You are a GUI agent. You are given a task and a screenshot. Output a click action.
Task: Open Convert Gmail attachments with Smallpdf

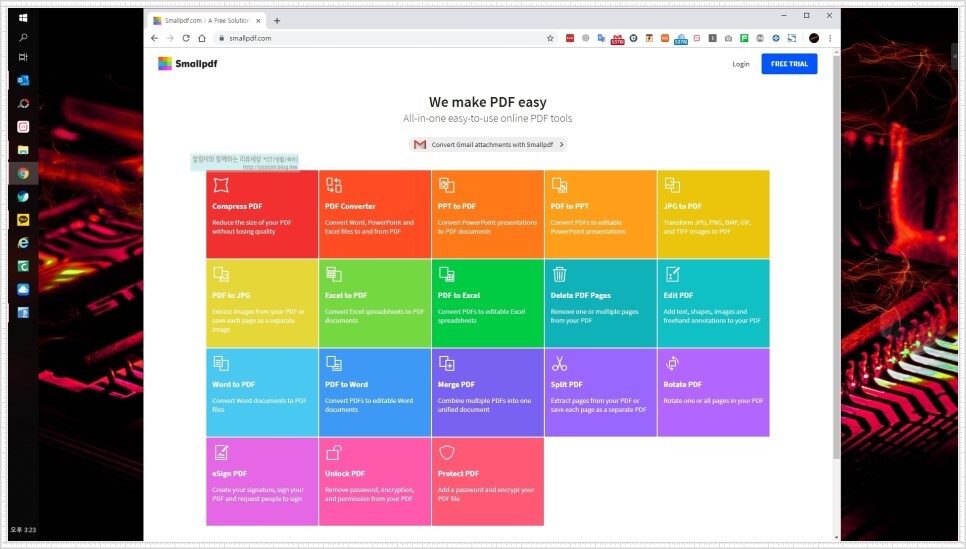(x=488, y=144)
